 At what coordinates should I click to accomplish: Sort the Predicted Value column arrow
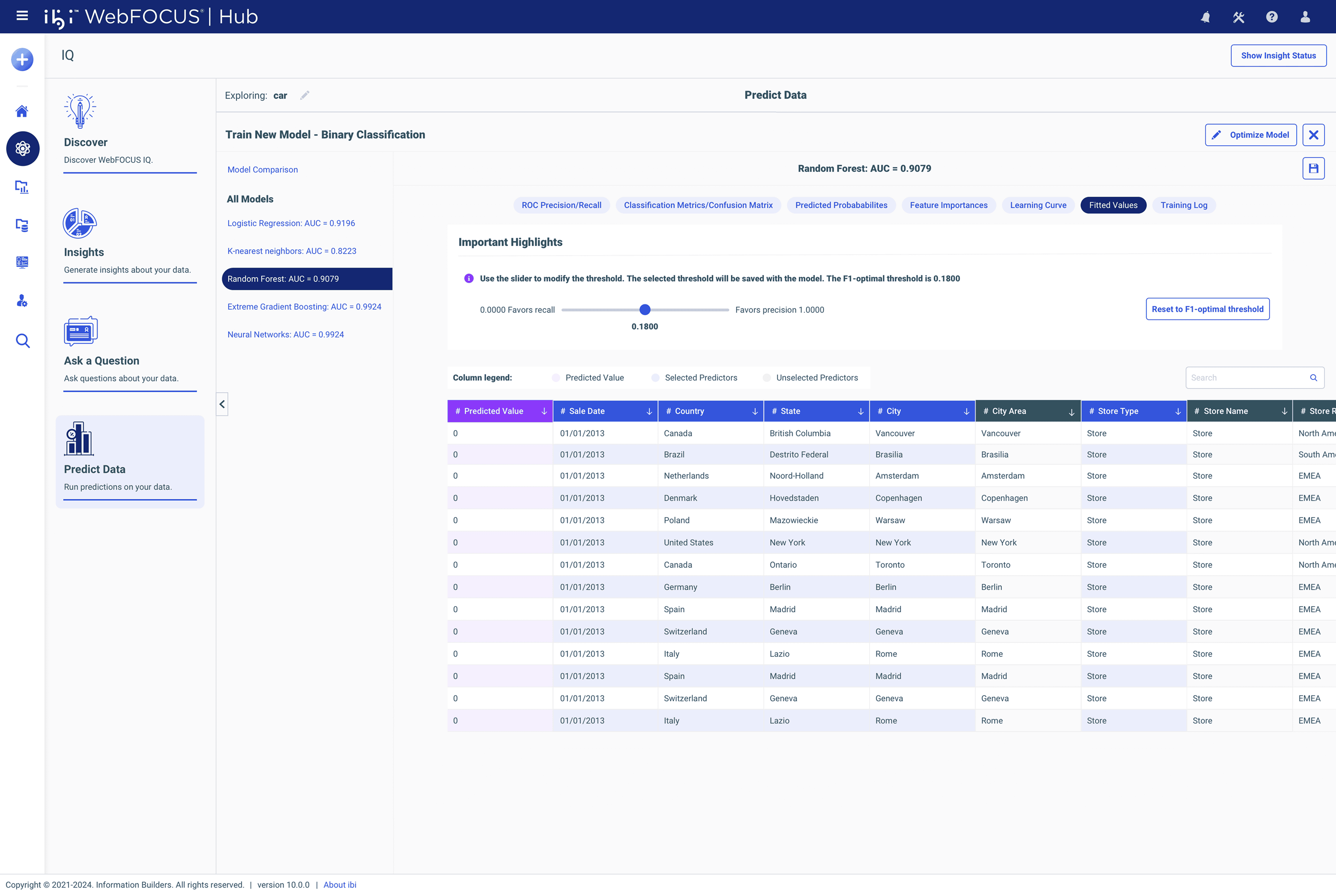[x=544, y=411]
